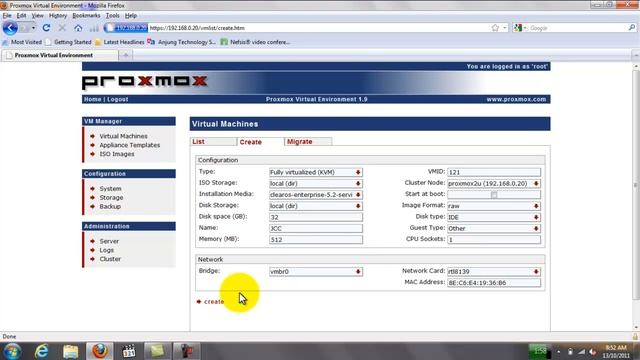Open the Logs administration link
This screenshot has width=640, height=360.
tap(107, 250)
